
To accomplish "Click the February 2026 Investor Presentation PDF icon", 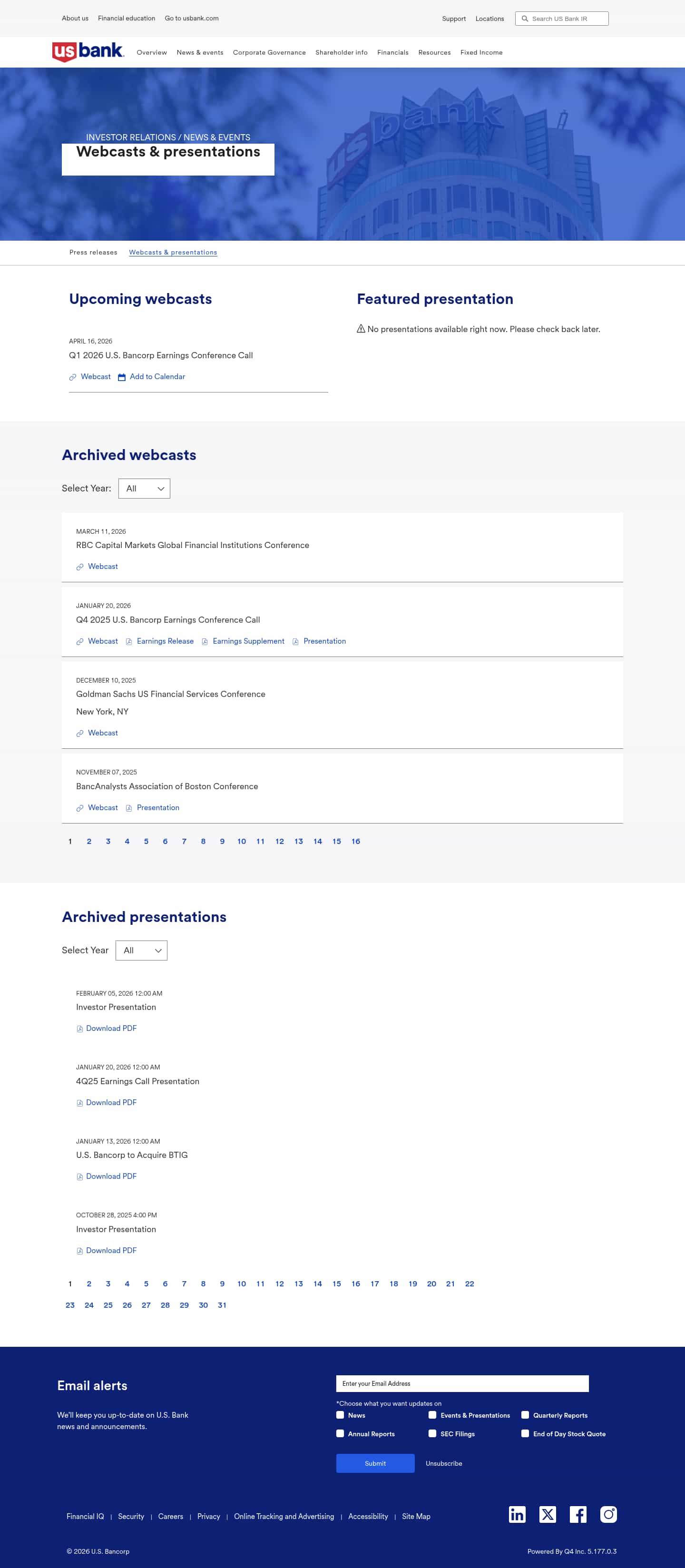I will click(80, 1029).
